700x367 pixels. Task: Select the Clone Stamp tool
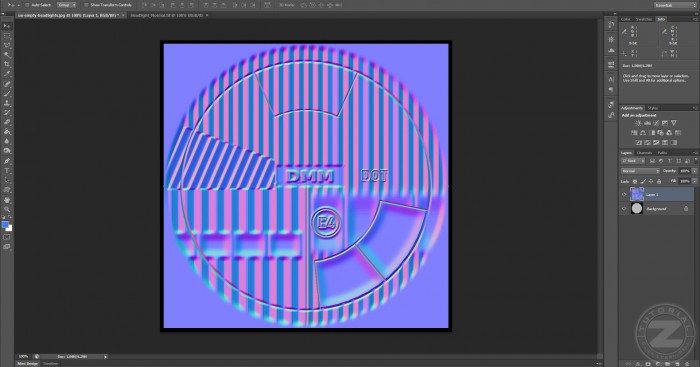(x=7, y=103)
